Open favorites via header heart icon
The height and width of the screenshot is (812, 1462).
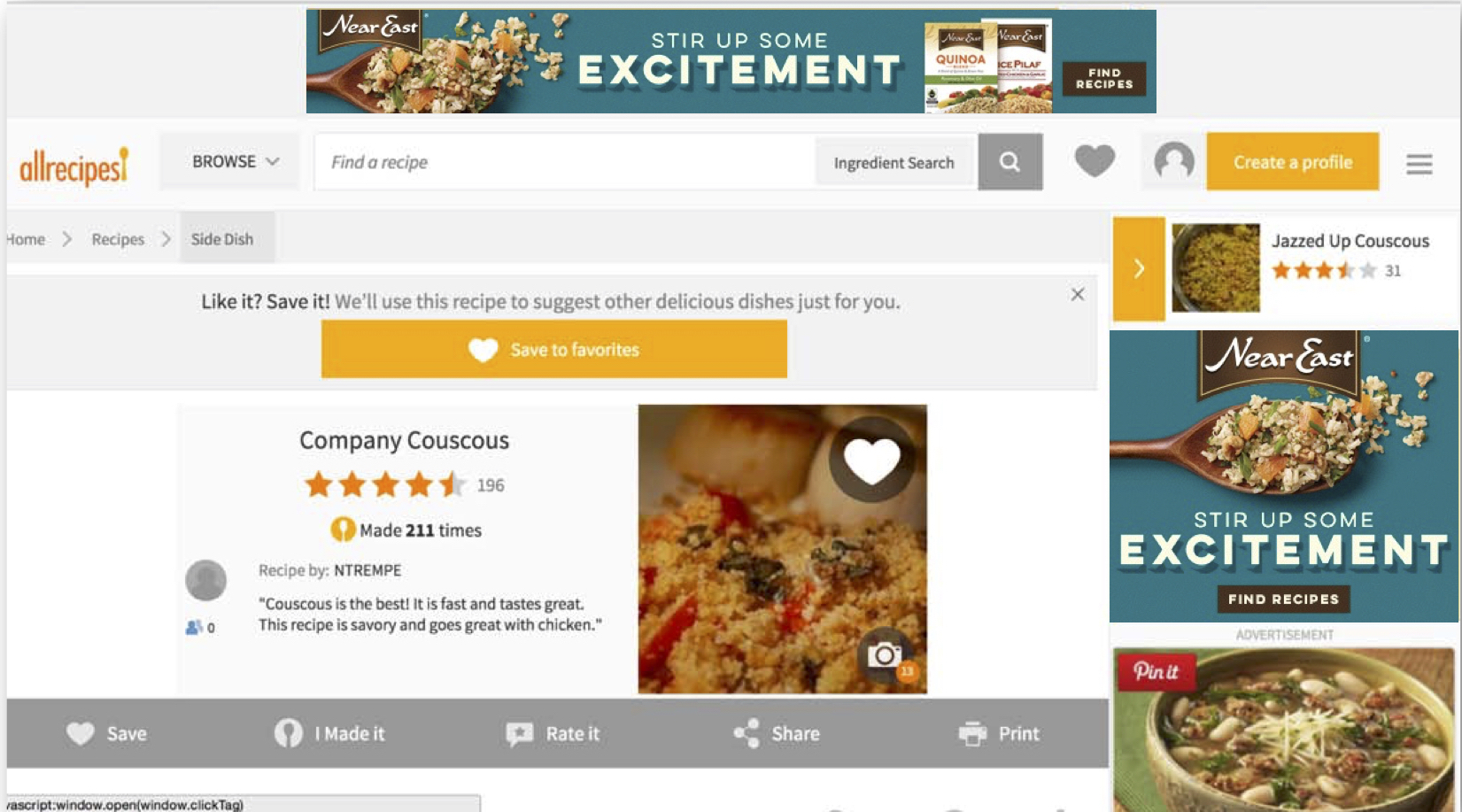1095,161
